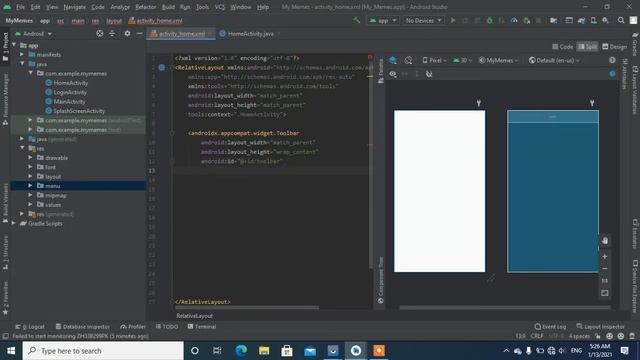Zoom in with plus button in preview
The image size is (640, 360).
tap(605, 256)
